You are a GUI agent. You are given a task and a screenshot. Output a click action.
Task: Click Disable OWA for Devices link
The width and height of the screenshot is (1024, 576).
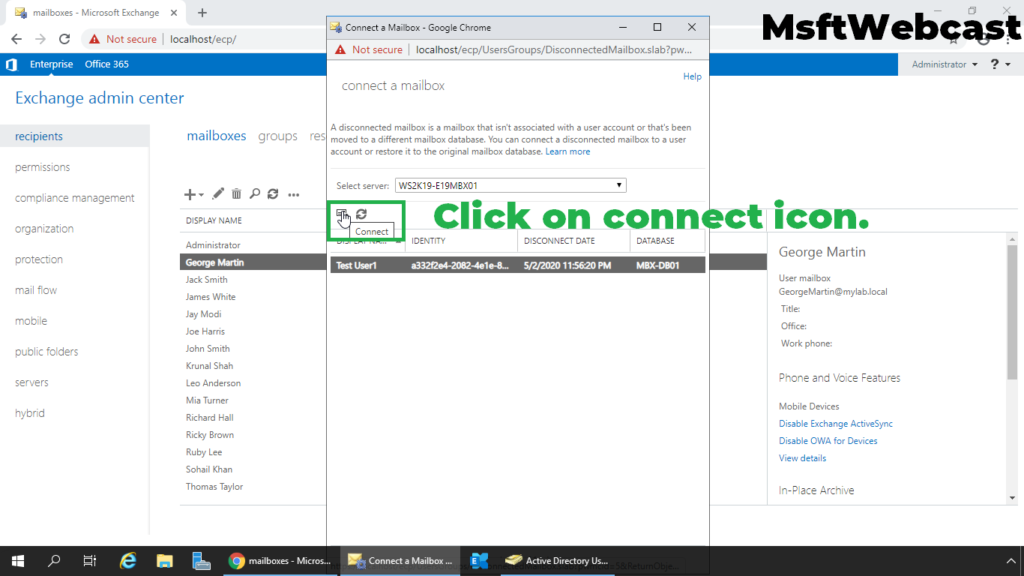[x=827, y=441]
